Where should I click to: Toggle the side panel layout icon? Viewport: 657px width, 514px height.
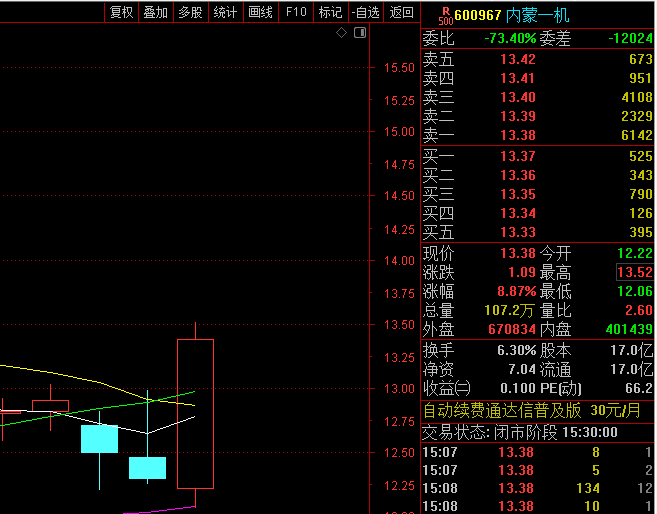tap(360, 32)
